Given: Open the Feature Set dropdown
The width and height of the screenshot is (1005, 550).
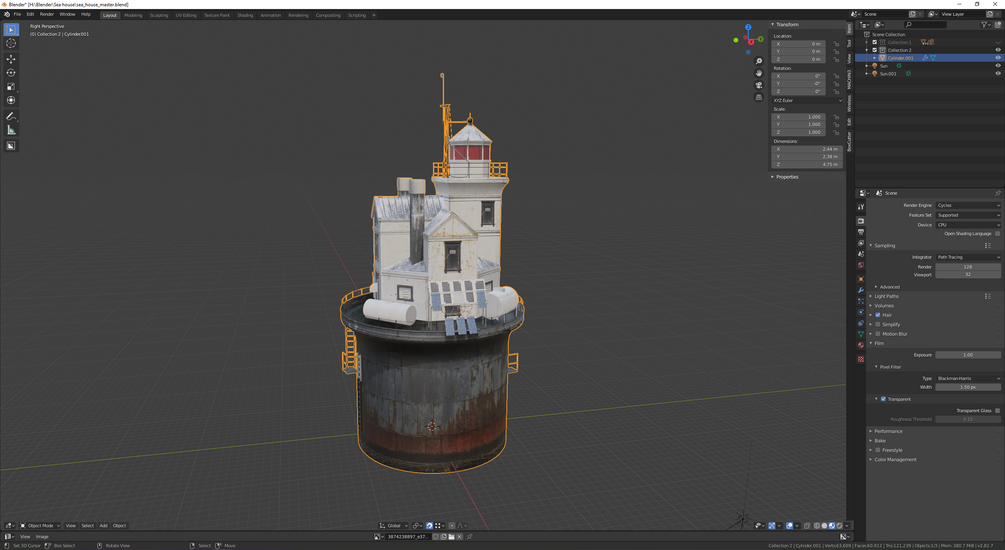Looking at the screenshot, I should pos(968,215).
